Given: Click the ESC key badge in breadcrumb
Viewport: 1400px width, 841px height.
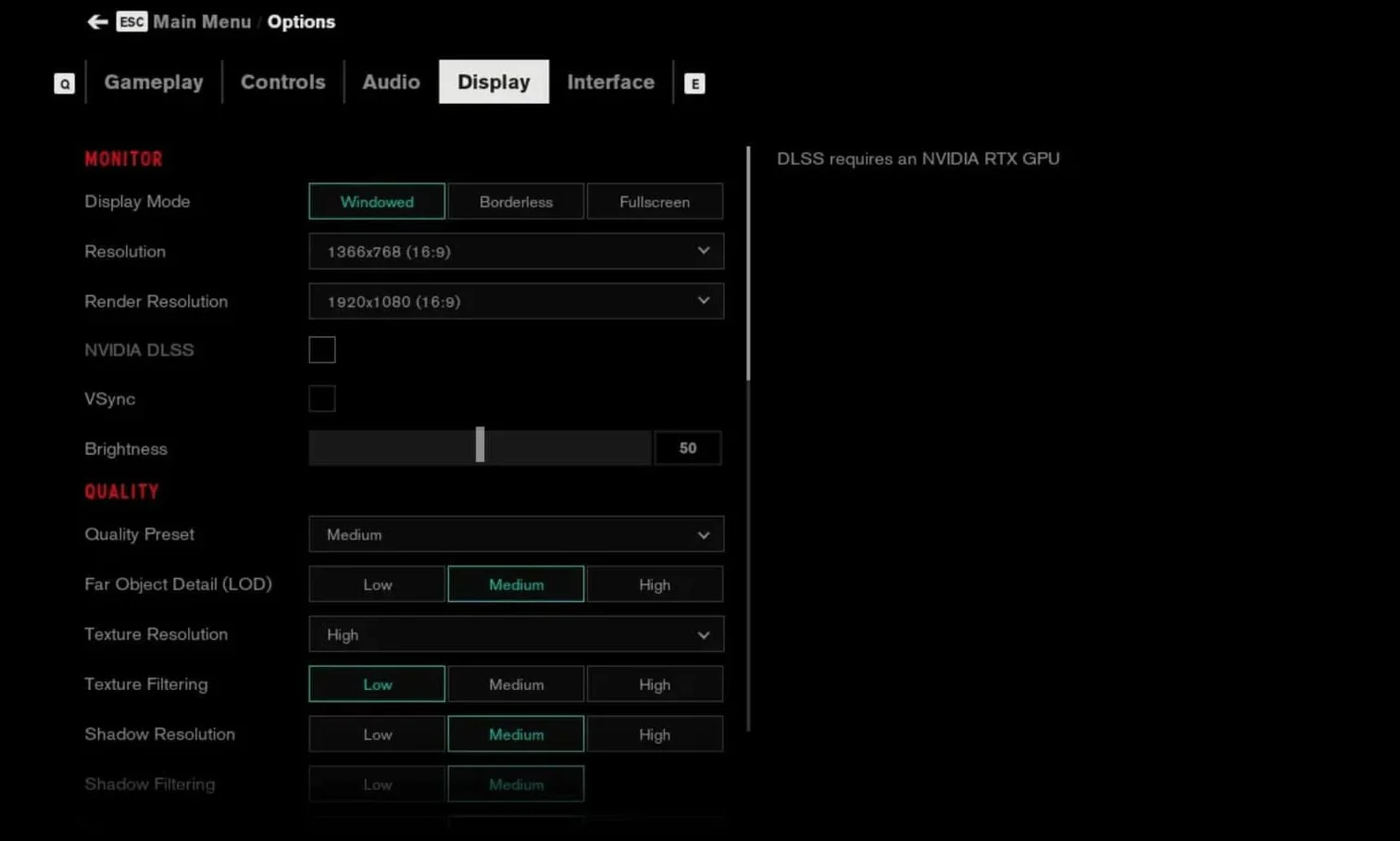Looking at the screenshot, I should [131, 21].
